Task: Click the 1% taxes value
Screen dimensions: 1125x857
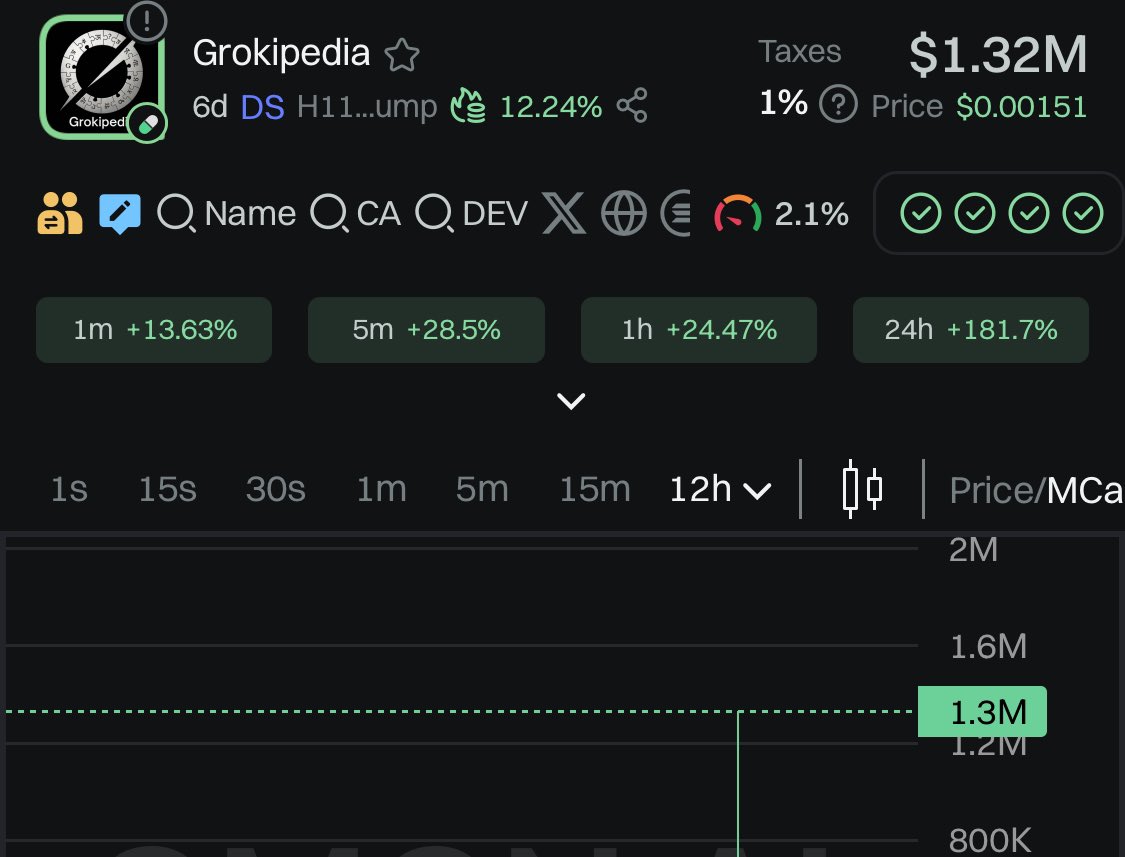Action: tap(783, 103)
